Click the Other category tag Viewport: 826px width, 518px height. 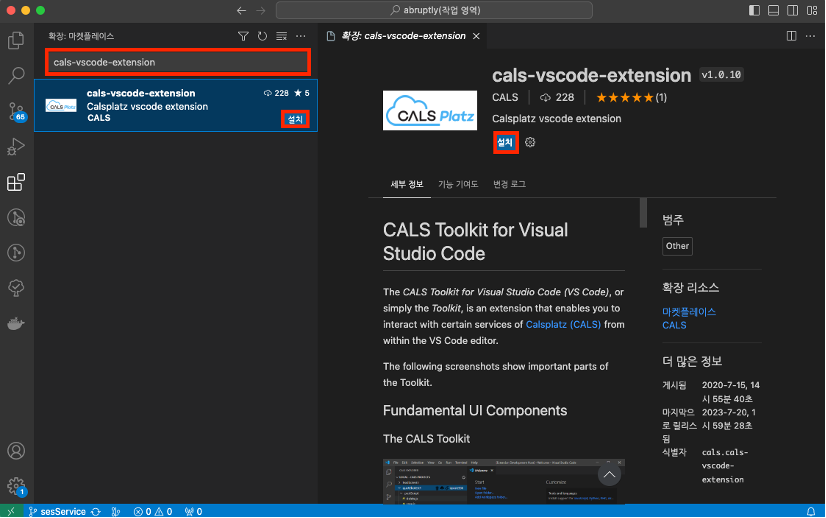pyautogui.click(x=677, y=246)
